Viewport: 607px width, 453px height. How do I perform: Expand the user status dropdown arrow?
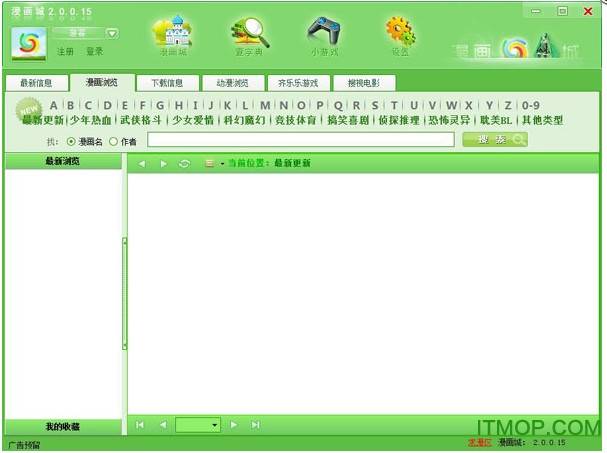click(x=112, y=33)
